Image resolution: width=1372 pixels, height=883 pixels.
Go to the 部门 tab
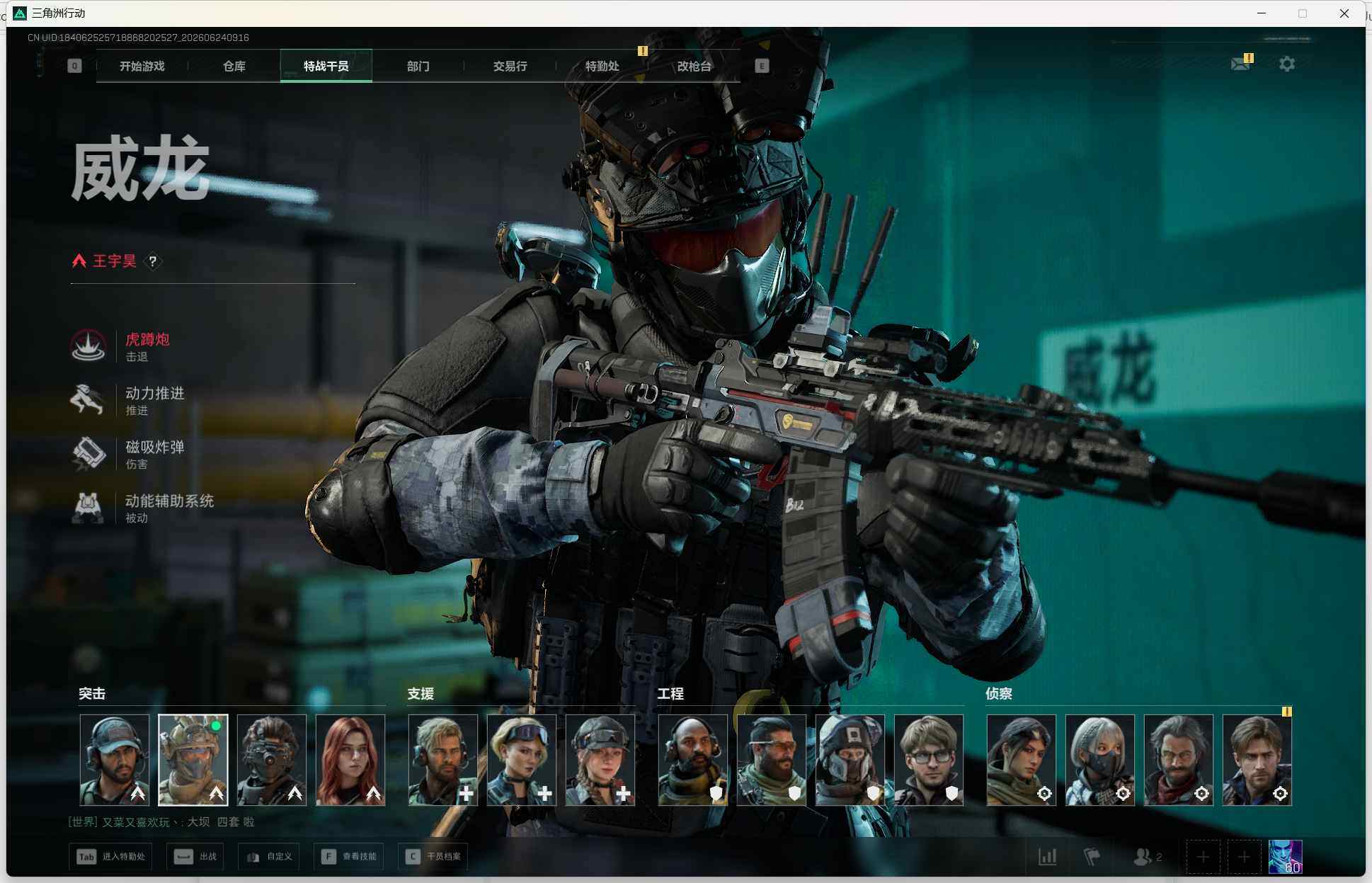pyautogui.click(x=418, y=66)
